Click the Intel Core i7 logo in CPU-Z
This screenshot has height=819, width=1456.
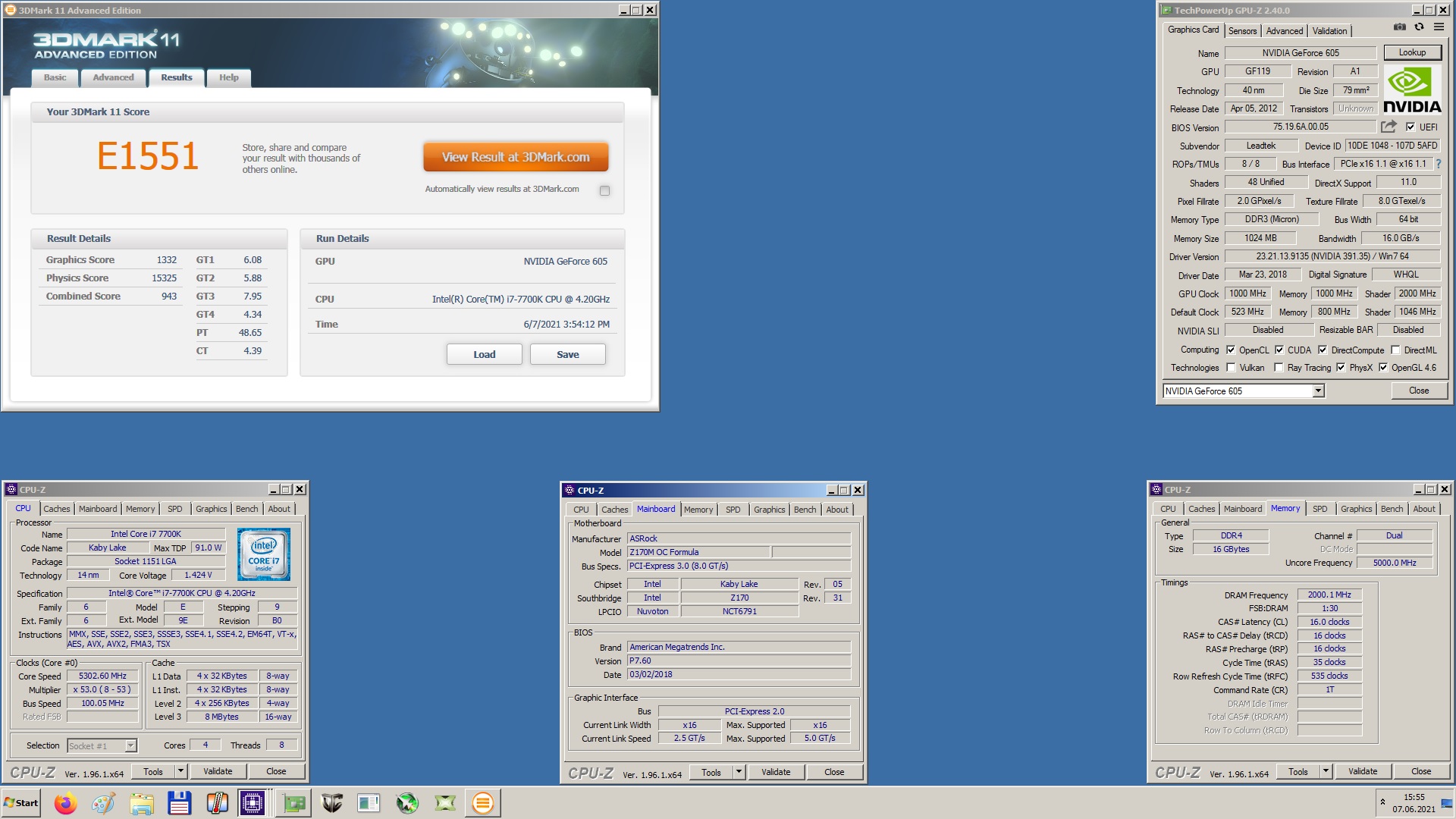tap(263, 554)
